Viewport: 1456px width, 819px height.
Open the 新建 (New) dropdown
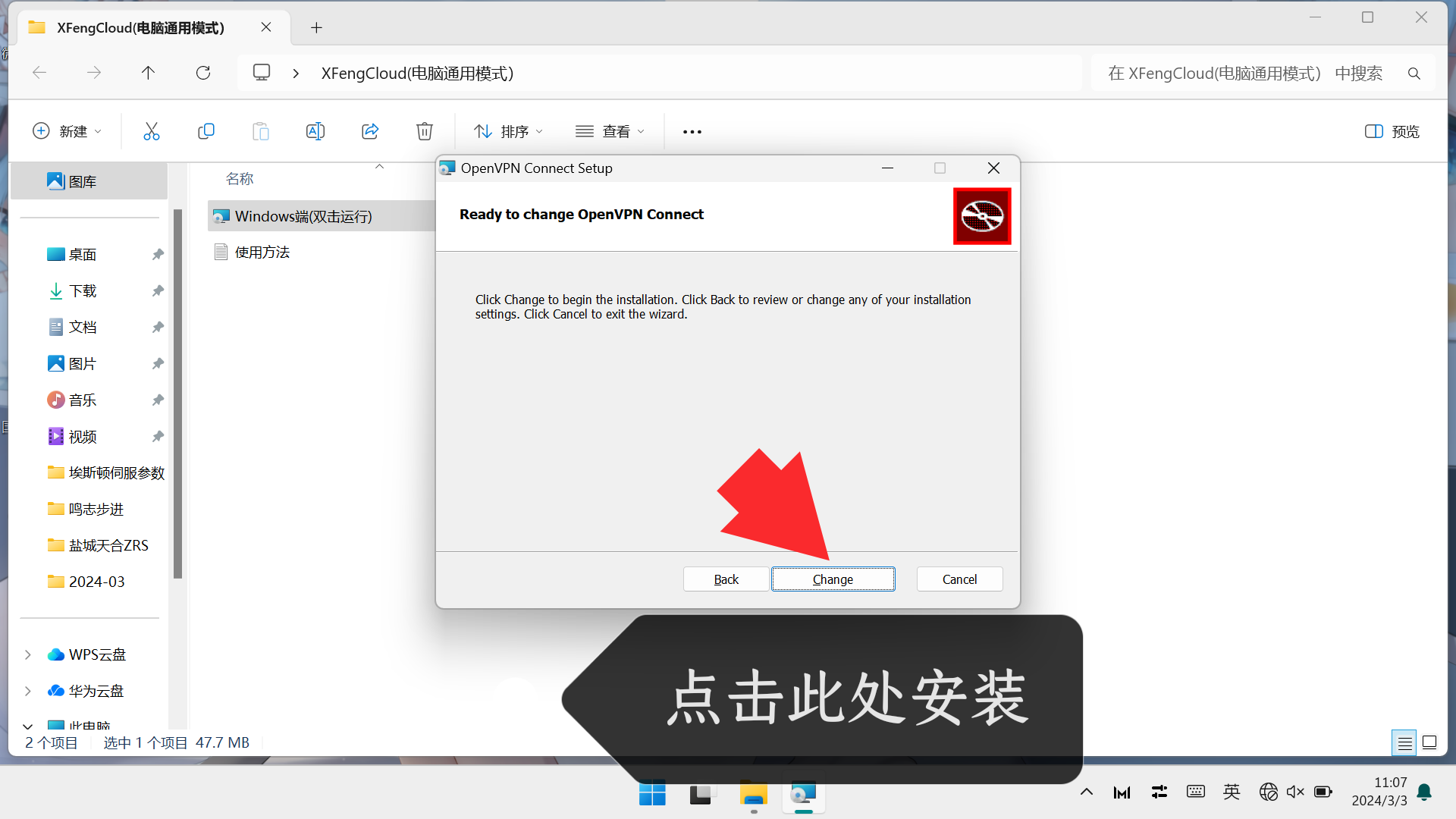point(67,131)
